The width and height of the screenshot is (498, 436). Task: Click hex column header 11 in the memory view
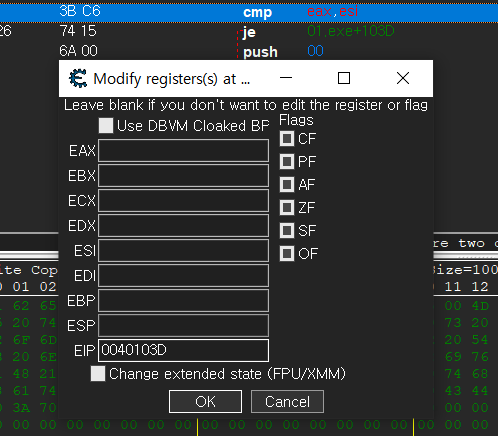pos(453,287)
